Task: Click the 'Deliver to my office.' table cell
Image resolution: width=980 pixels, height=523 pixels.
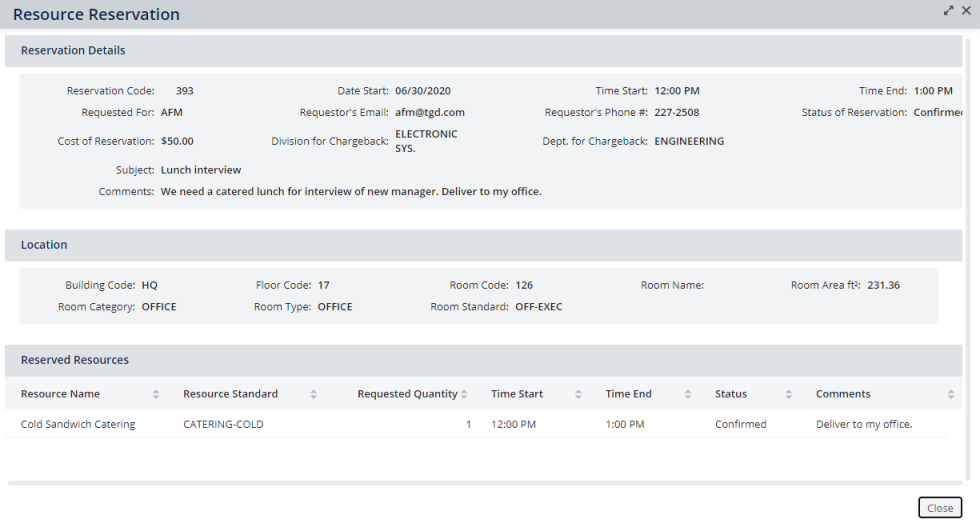Action: pyautogui.click(x=864, y=424)
